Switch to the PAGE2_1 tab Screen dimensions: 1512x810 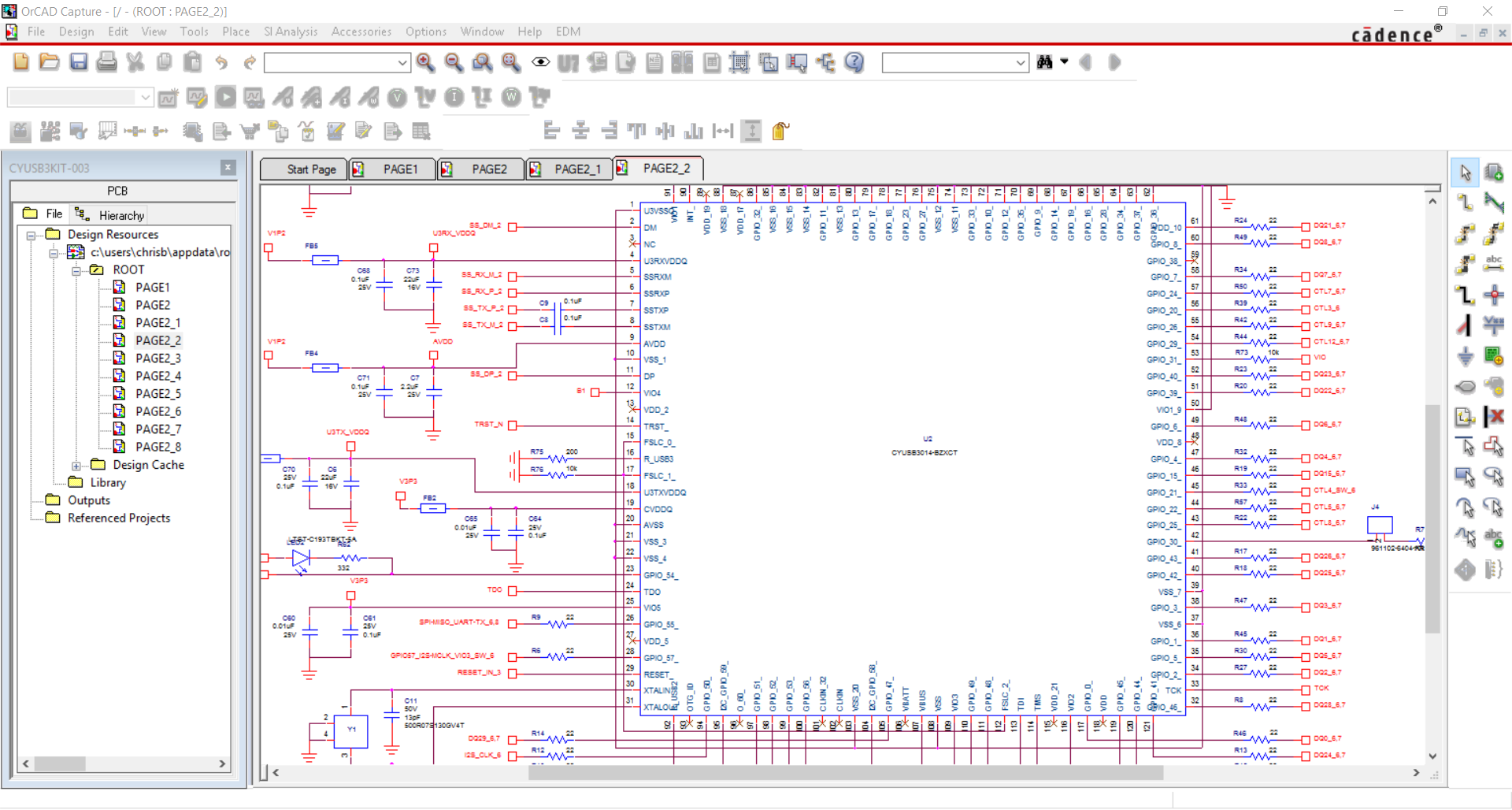click(x=577, y=169)
